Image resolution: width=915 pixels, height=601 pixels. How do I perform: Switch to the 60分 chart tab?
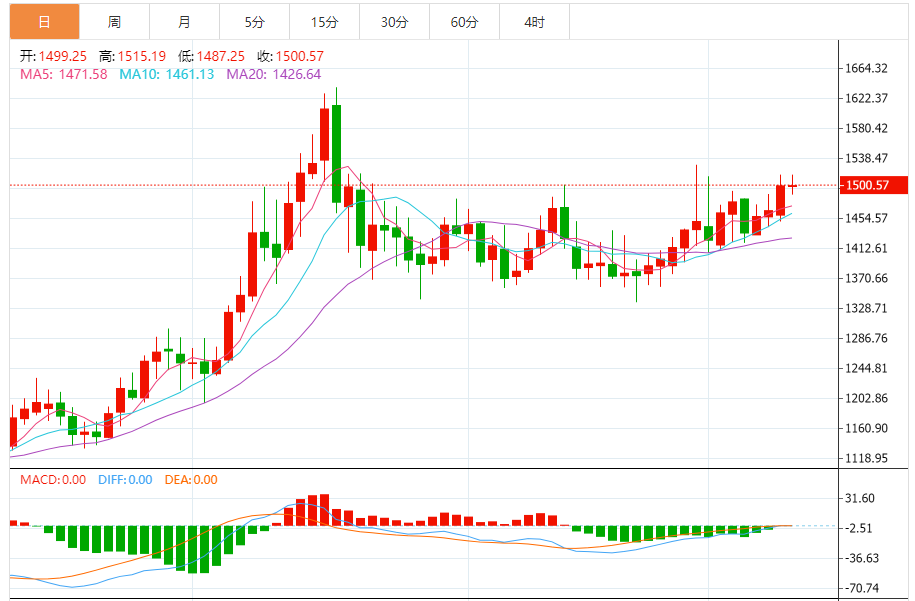[x=464, y=22]
